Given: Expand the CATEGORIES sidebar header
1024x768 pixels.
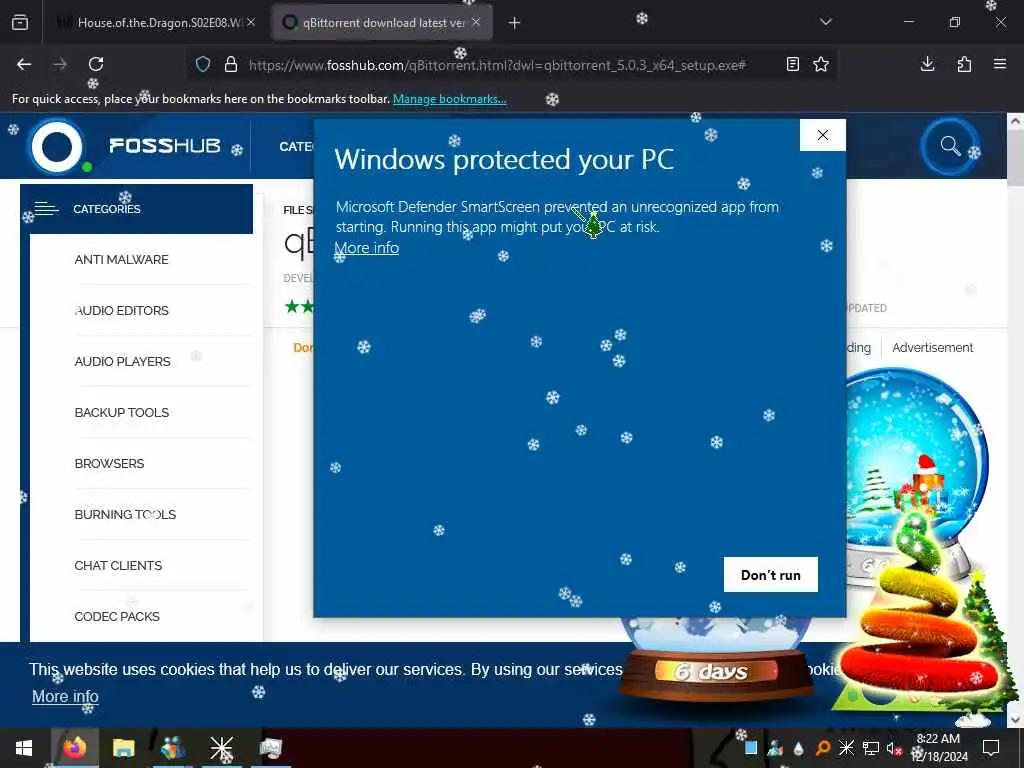Looking at the screenshot, I should click(136, 209).
